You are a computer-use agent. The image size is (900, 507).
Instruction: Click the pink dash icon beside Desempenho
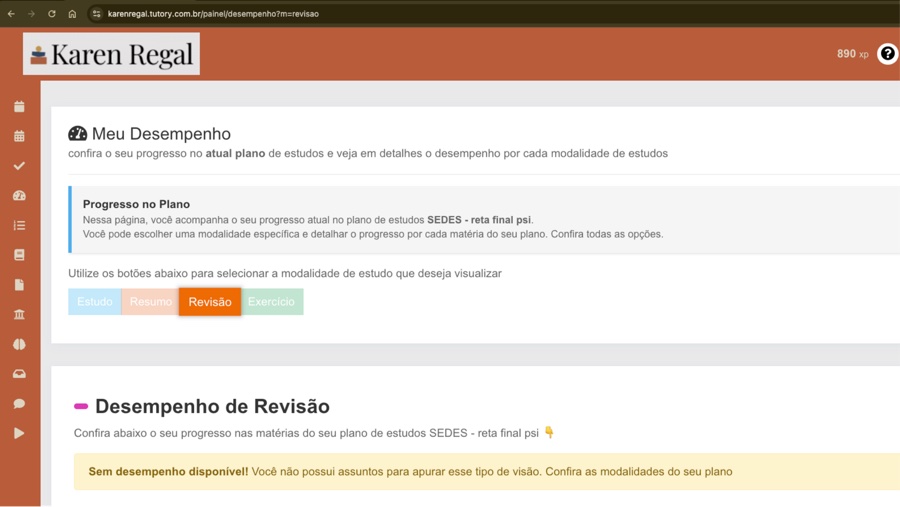click(x=81, y=406)
